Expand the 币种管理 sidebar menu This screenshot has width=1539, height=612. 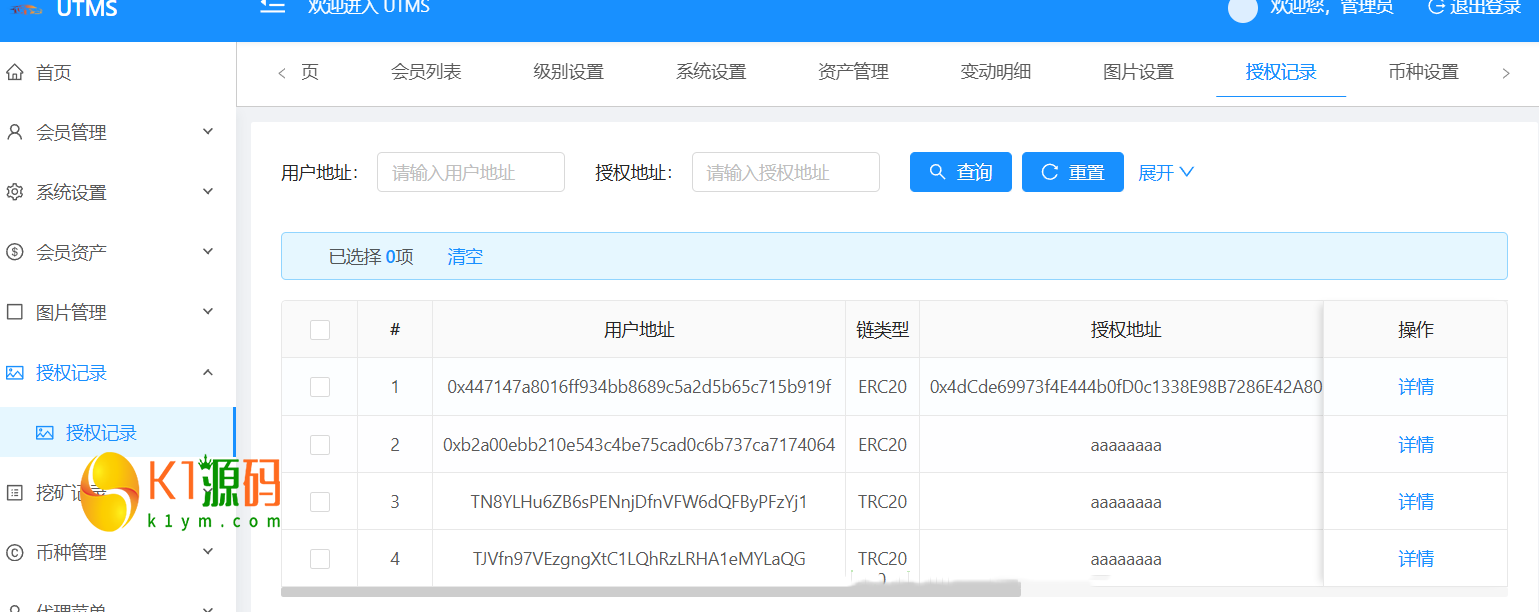208,552
